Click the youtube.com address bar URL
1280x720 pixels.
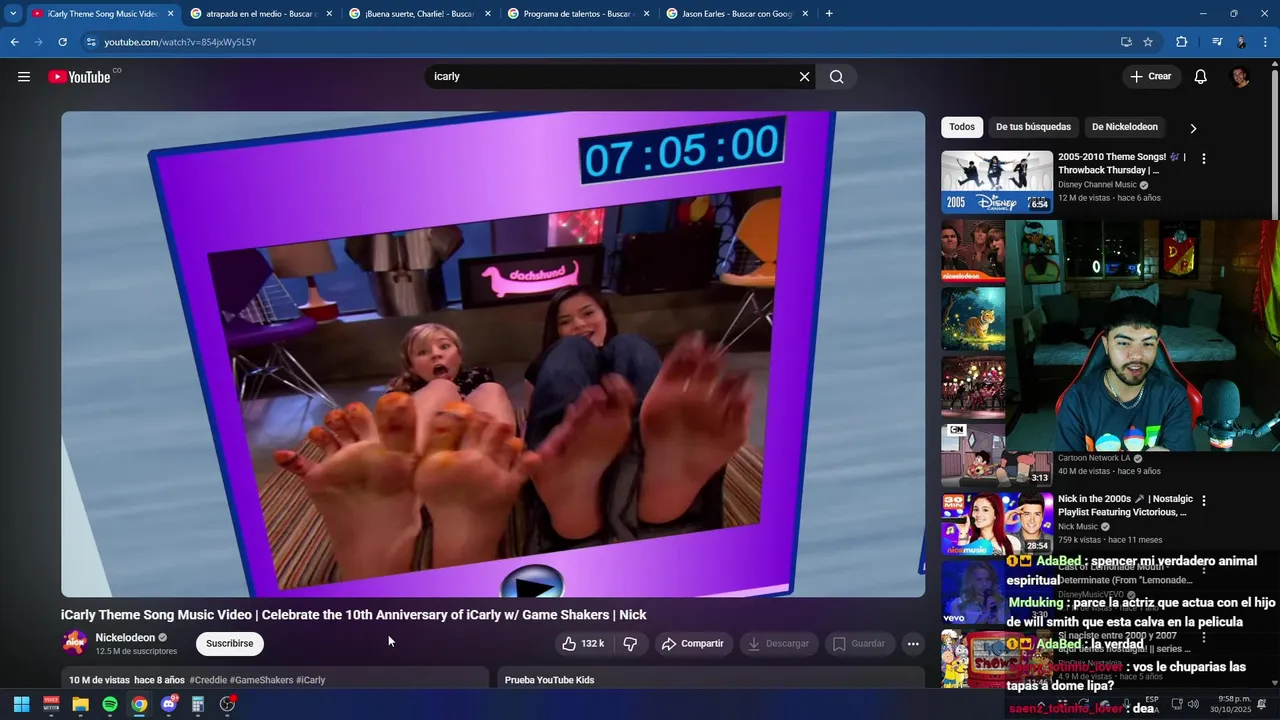point(180,42)
